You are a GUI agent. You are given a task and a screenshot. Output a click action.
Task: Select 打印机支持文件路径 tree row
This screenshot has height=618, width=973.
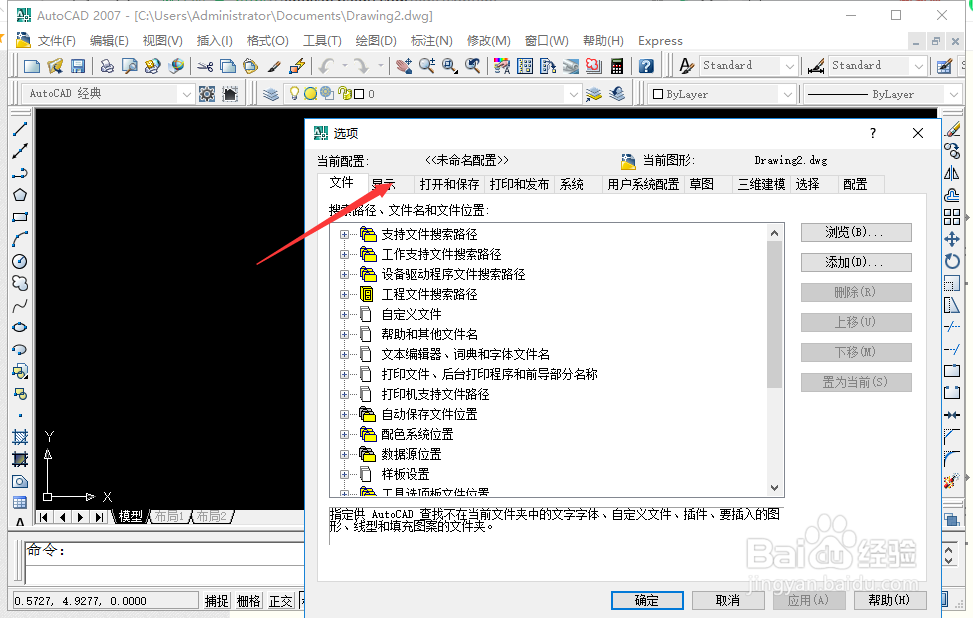[x=435, y=395]
